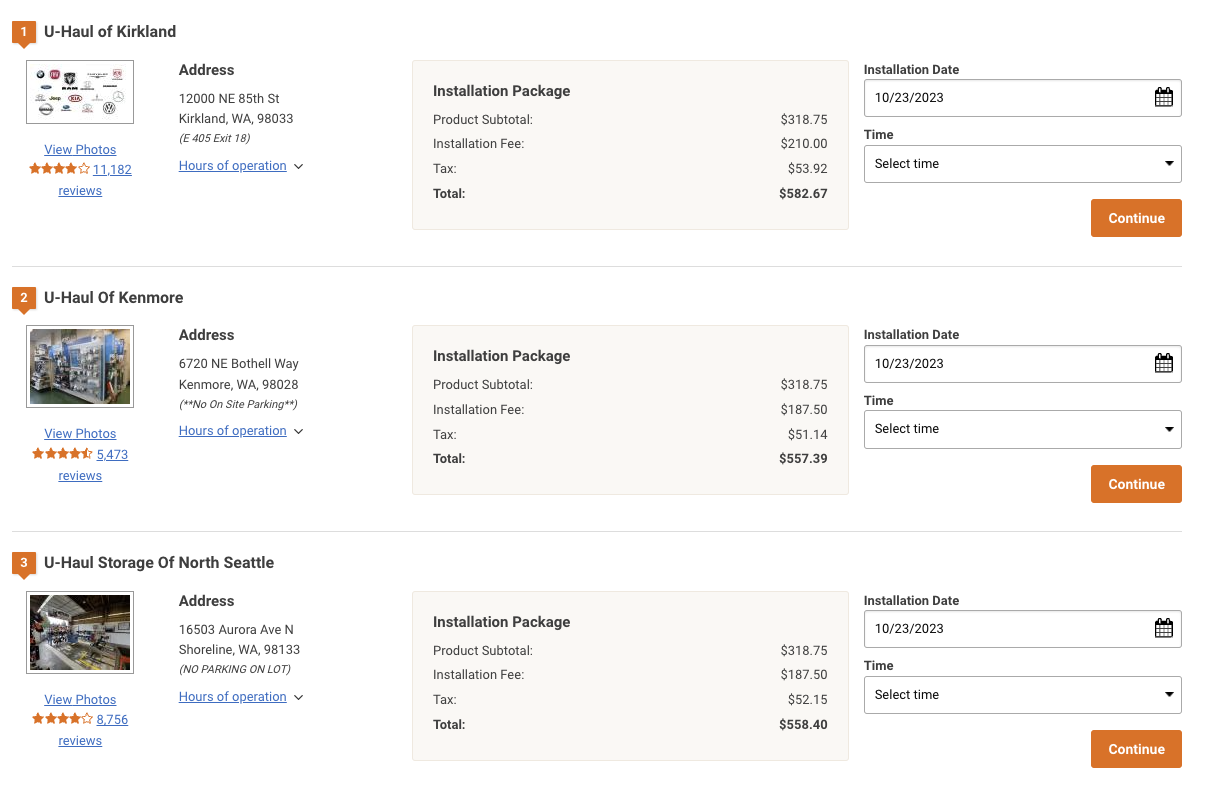The height and width of the screenshot is (788, 1229).
Task: Click the star rating for North Seattle storage
Action: [62, 719]
